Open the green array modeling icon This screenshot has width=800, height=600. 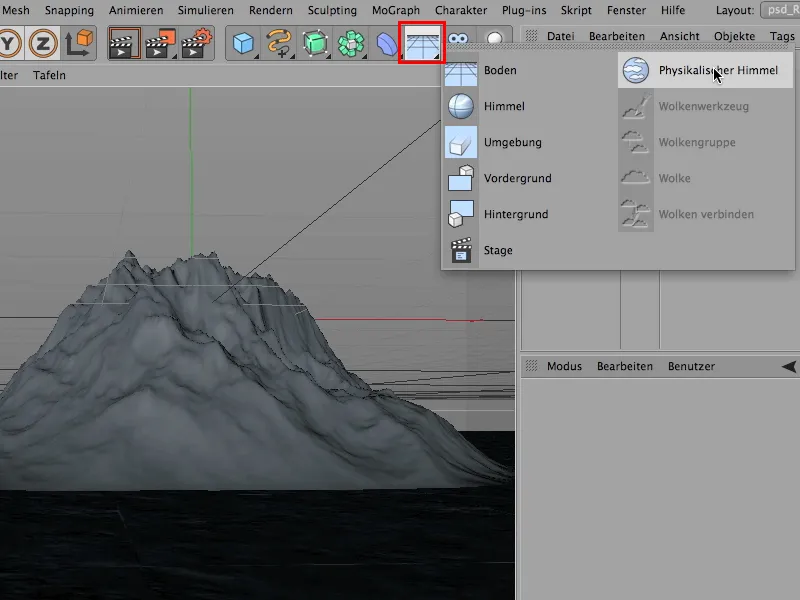[351, 44]
